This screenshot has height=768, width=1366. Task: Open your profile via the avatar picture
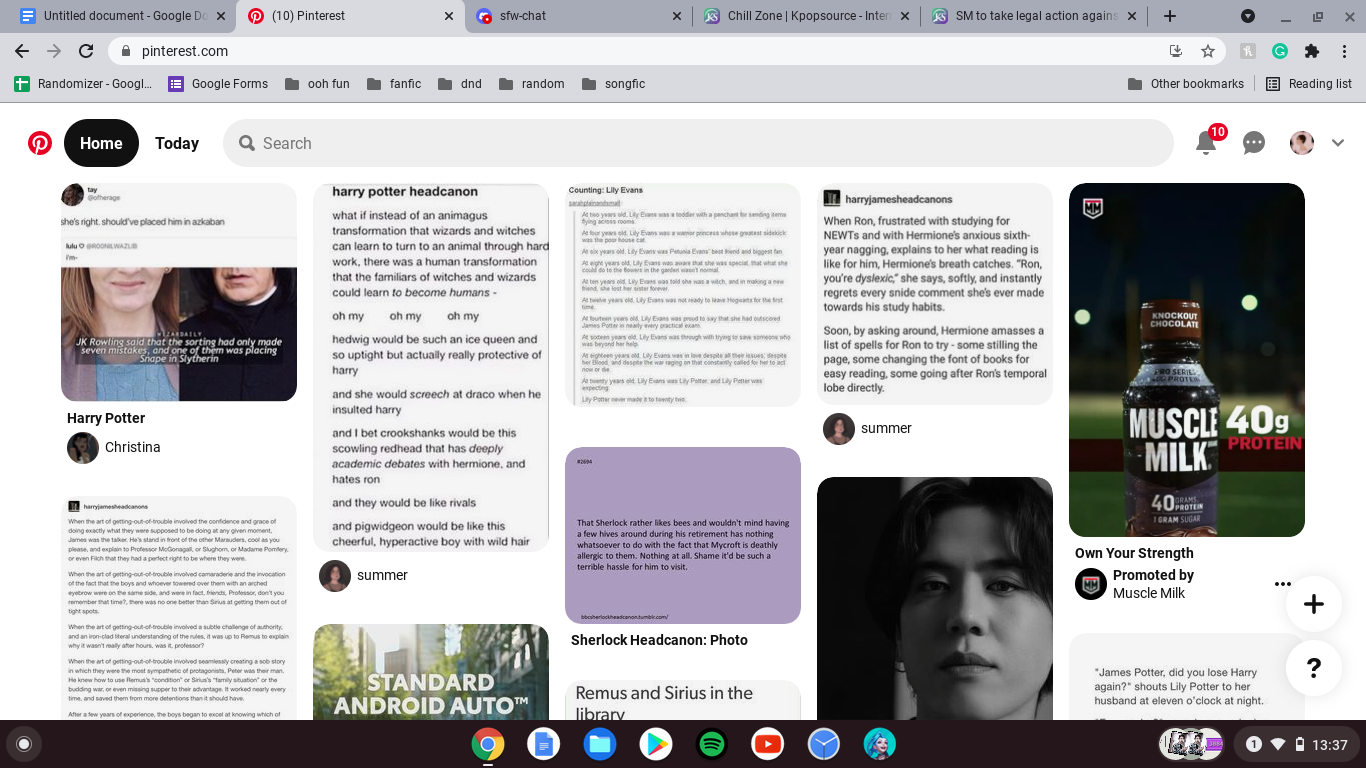coord(1302,143)
